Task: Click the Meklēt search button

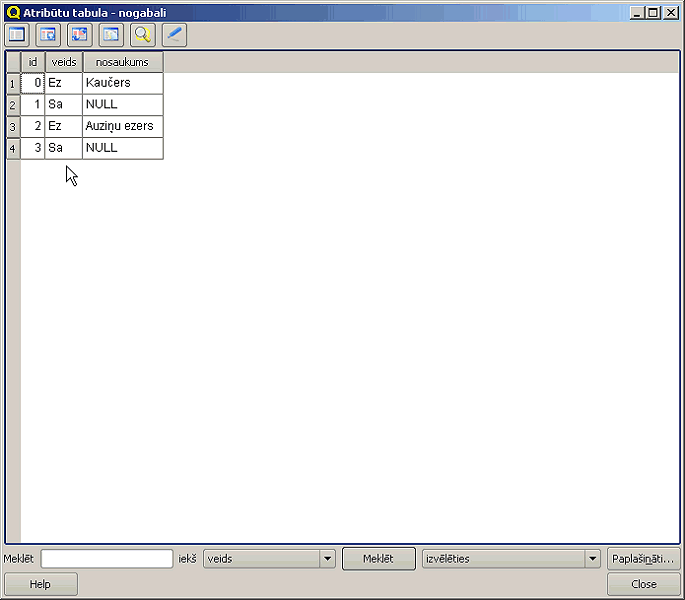Action: tap(378, 558)
